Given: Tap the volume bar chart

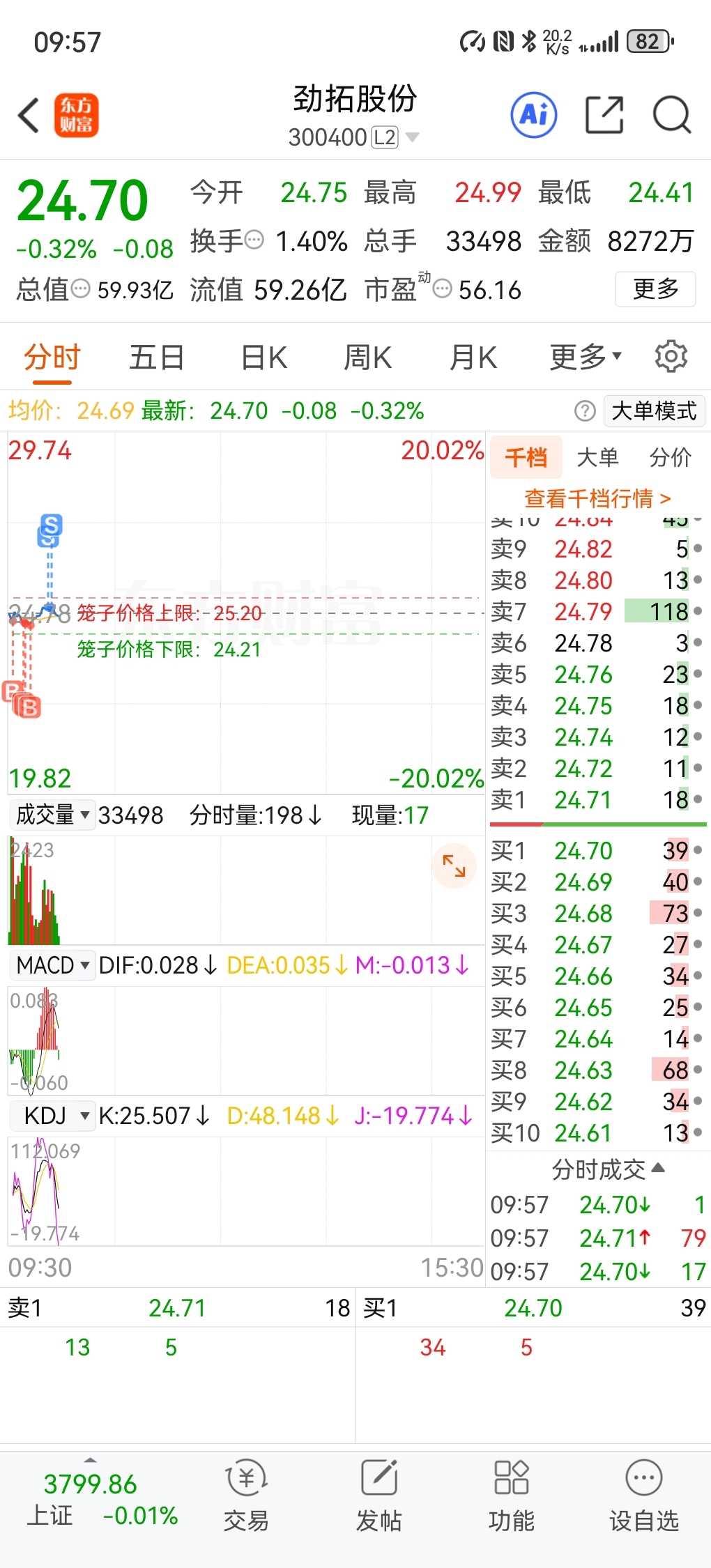Looking at the screenshot, I should pos(245,890).
